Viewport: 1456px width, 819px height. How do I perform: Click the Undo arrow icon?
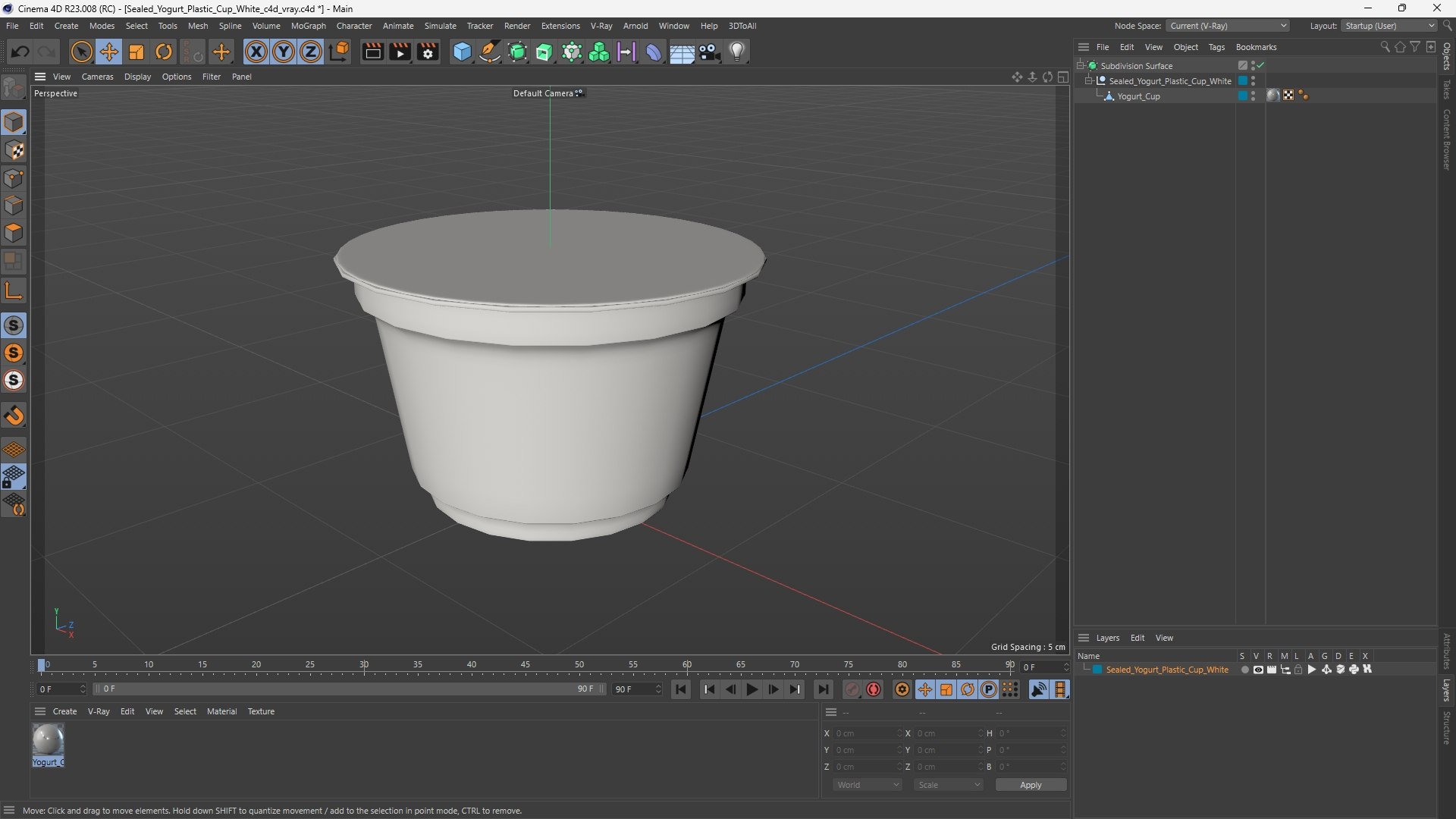pyautogui.click(x=20, y=52)
